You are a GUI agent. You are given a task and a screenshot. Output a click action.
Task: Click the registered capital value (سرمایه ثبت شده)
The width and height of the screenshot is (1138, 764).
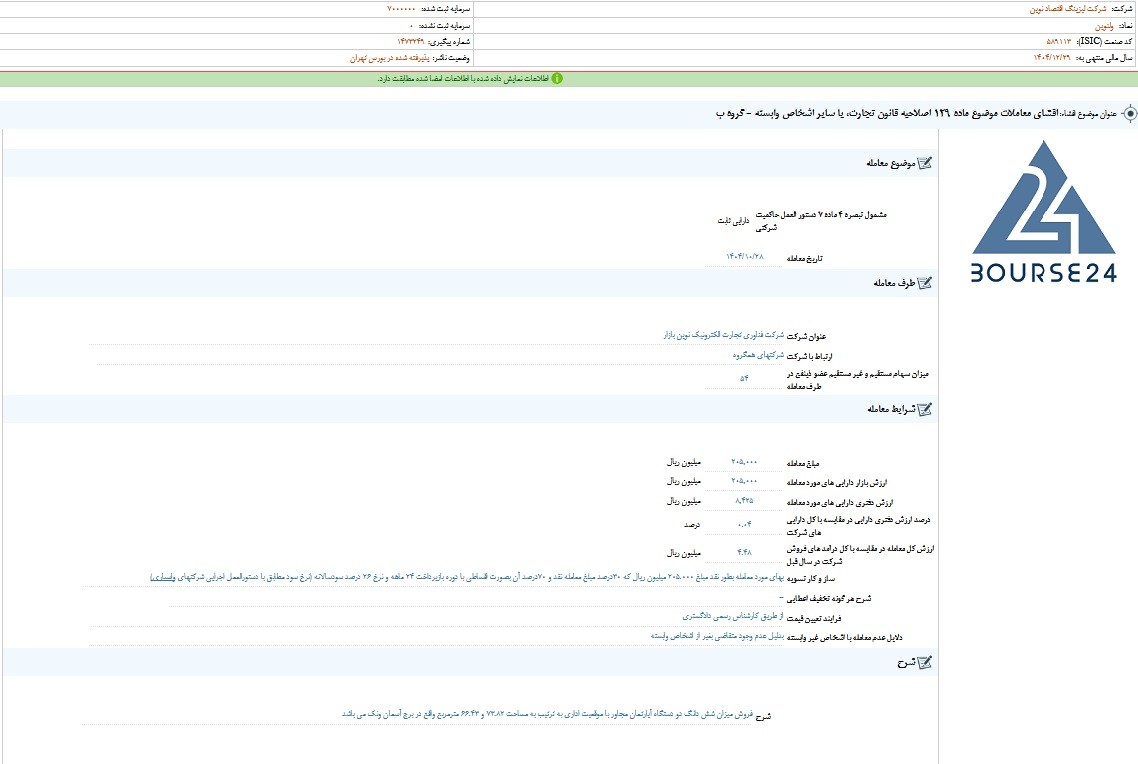coord(401,9)
